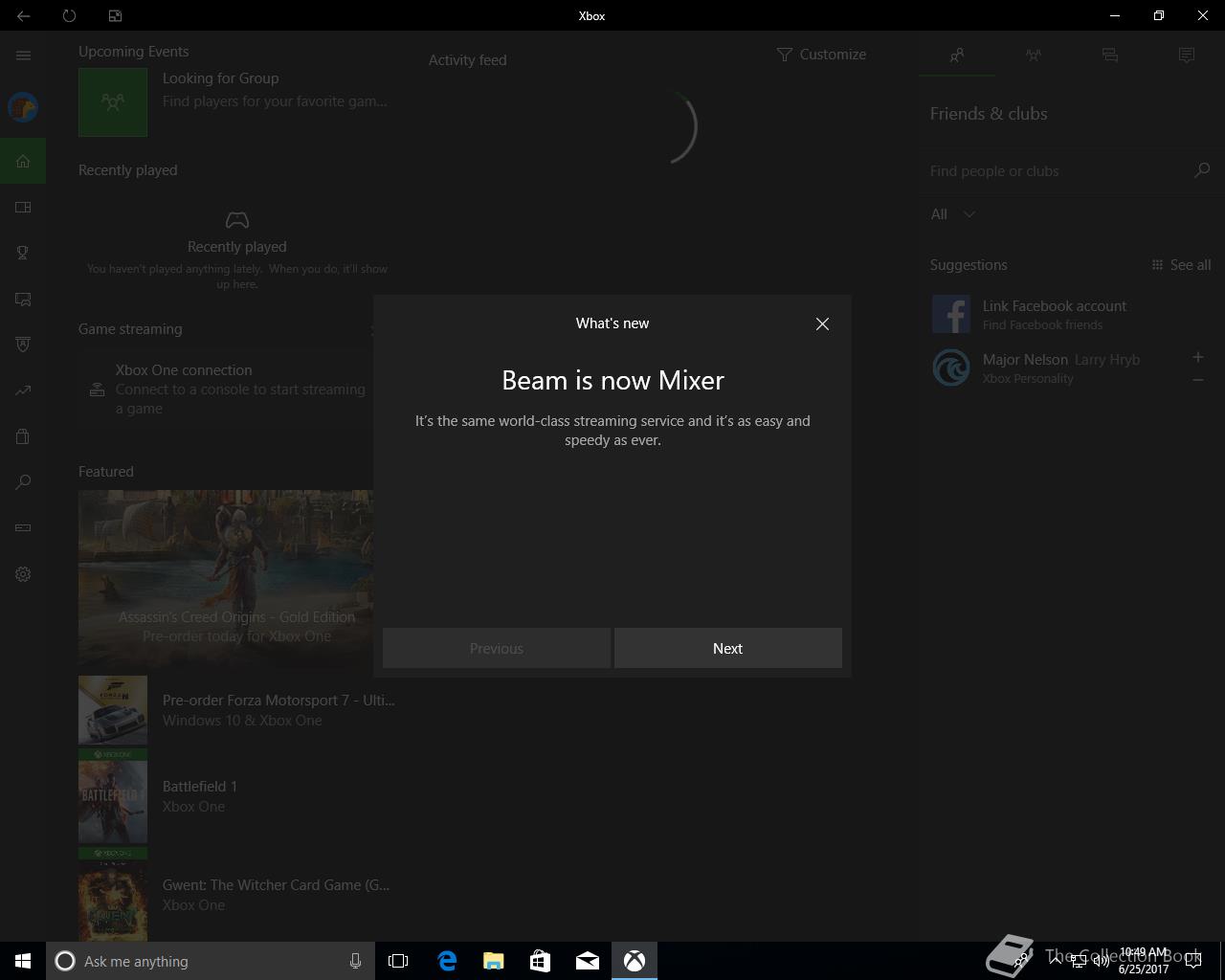Open Pre-order Forza Motorsport 7 item
The height and width of the screenshot is (980, 1225).
[237, 710]
